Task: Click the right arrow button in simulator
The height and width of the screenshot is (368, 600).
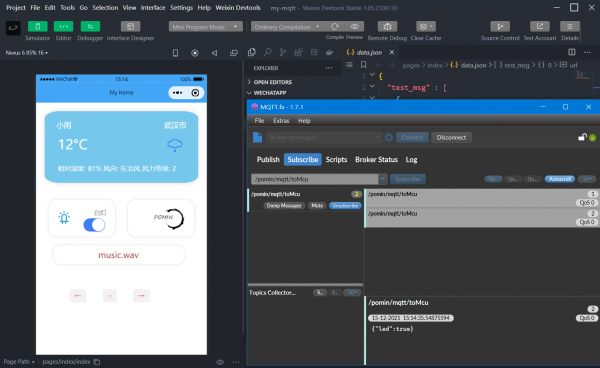Action: (141, 295)
